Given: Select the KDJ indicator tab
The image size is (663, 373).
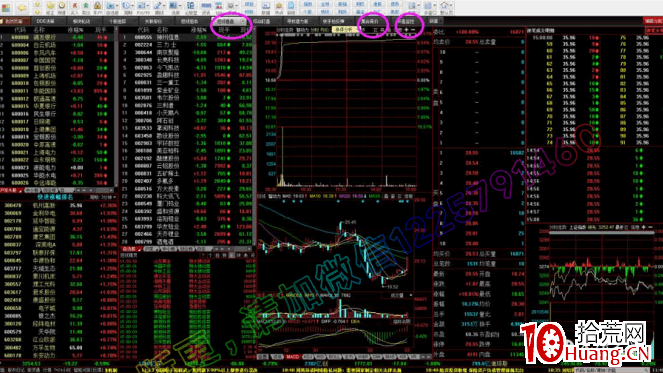Looking at the screenshot, I should click(308, 357).
